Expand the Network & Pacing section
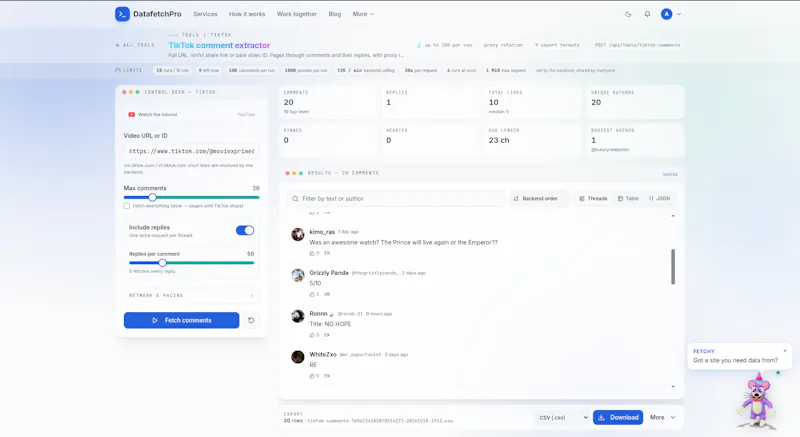Screen dimensions: 800x437 [x=191, y=296]
